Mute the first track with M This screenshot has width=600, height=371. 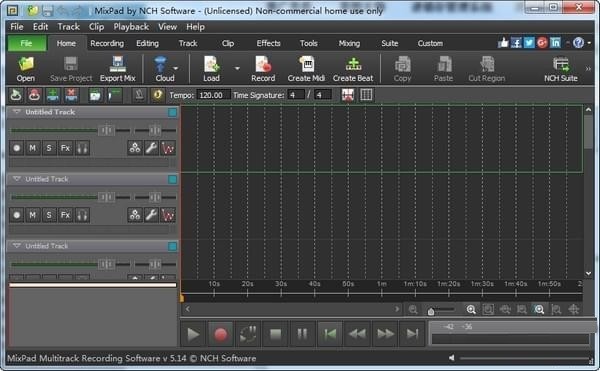click(33, 148)
